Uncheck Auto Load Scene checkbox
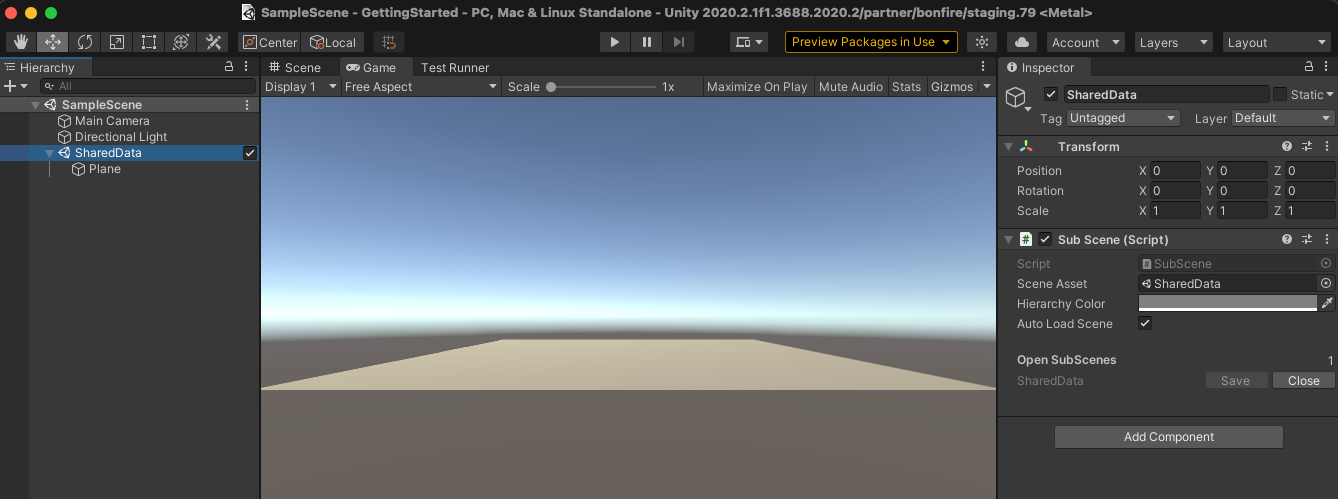Viewport: 1338px width, 499px height. point(1146,324)
